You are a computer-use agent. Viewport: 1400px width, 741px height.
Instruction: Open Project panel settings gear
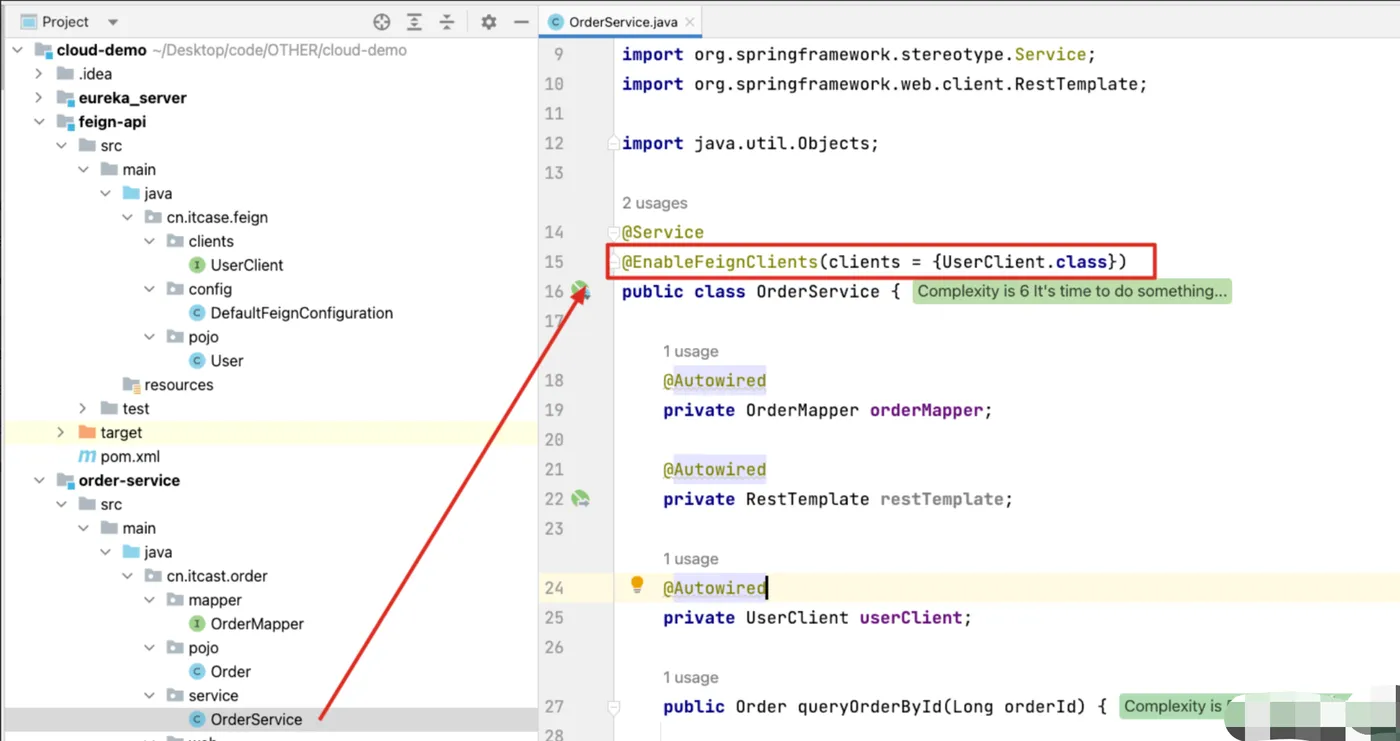(x=488, y=22)
